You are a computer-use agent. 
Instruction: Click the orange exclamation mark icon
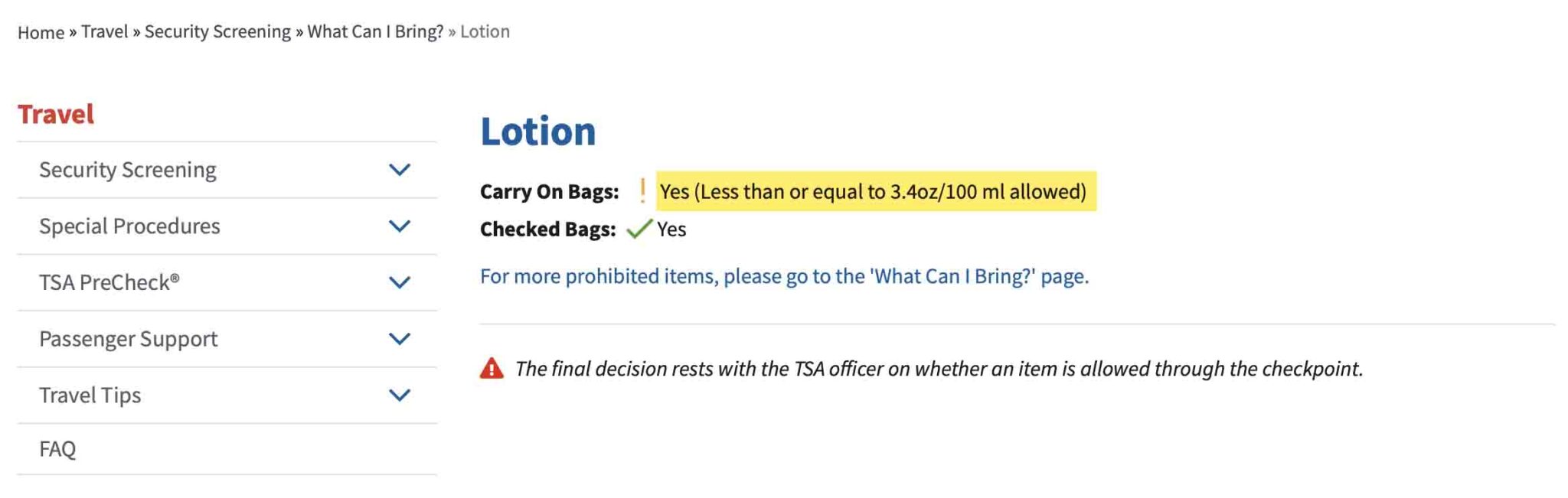pyautogui.click(x=642, y=190)
